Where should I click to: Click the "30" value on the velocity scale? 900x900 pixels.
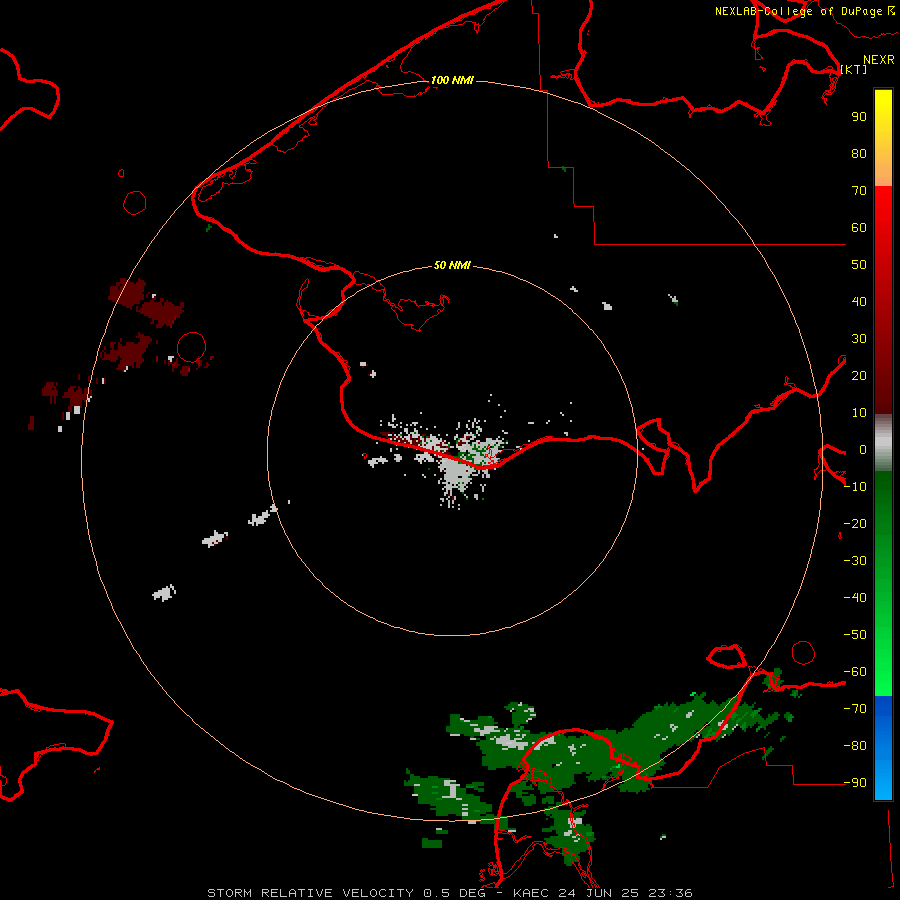(x=859, y=339)
